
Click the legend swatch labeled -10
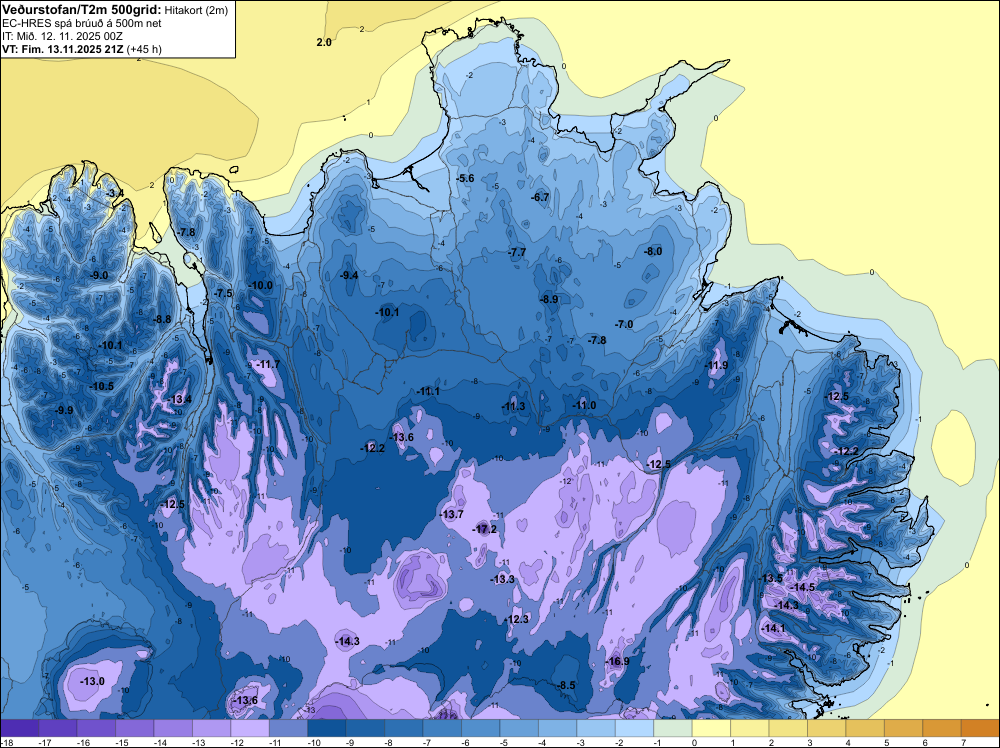[327, 728]
